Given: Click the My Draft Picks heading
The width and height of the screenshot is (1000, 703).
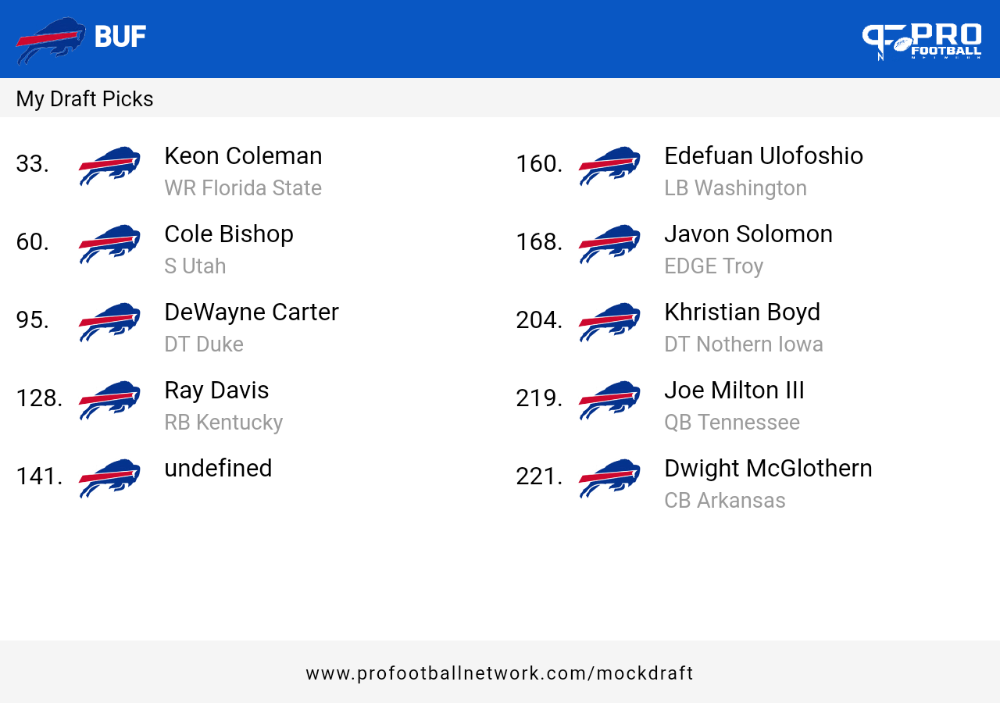Looking at the screenshot, I should (x=84, y=99).
